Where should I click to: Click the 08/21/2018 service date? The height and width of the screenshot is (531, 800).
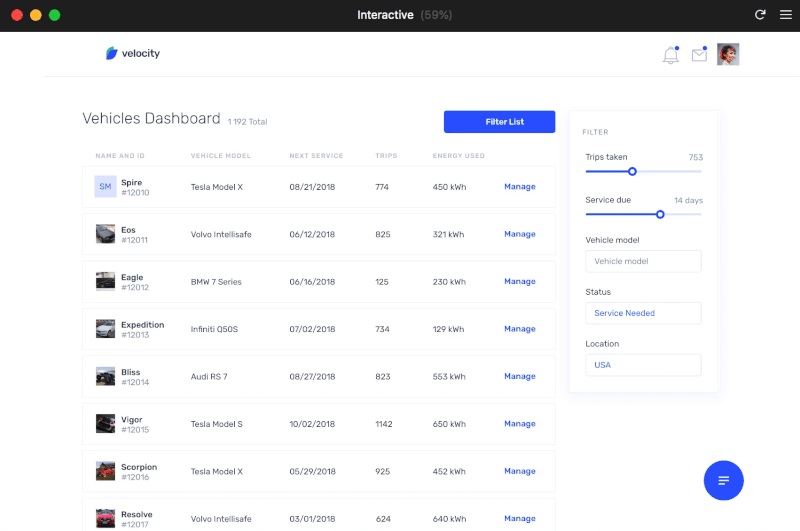pyautogui.click(x=312, y=187)
